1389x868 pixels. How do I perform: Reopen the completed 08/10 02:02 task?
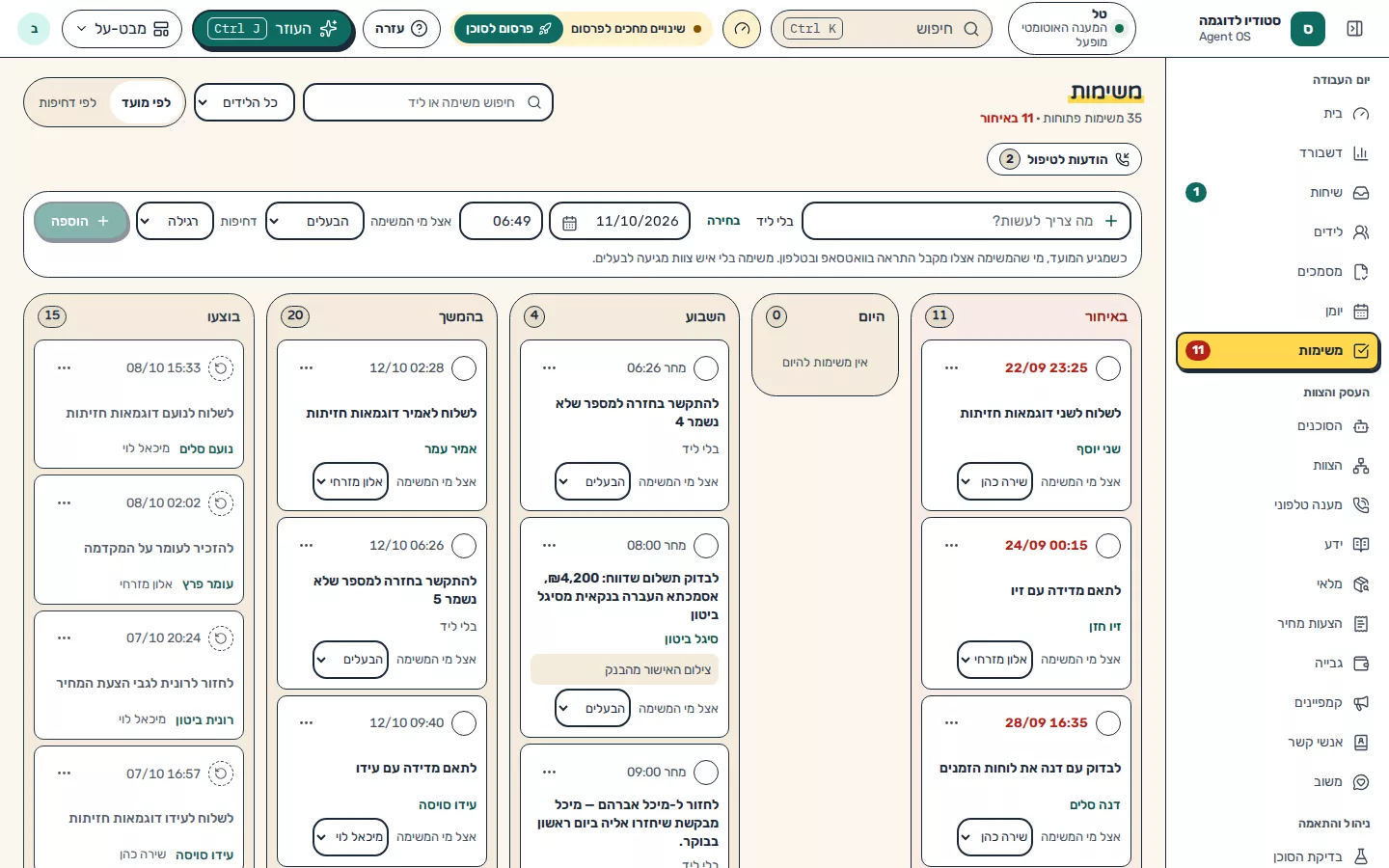click(x=221, y=503)
